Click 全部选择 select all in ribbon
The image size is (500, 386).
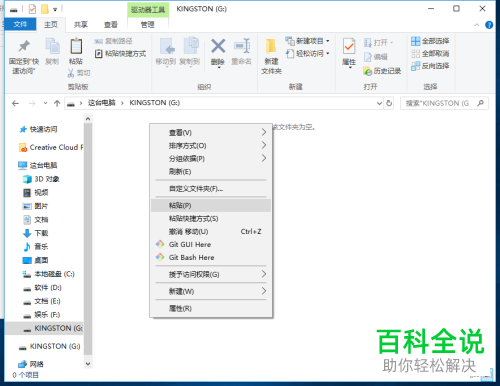pos(430,41)
